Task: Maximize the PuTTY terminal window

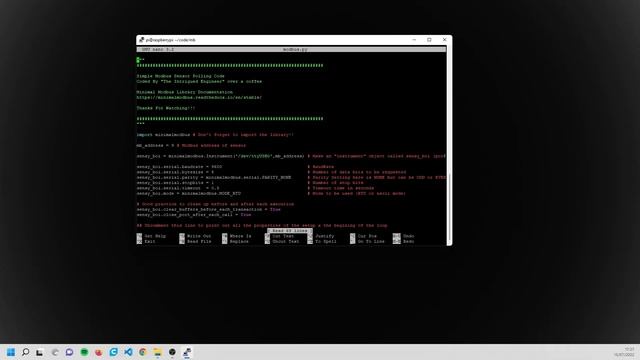Action: pos(429,40)
